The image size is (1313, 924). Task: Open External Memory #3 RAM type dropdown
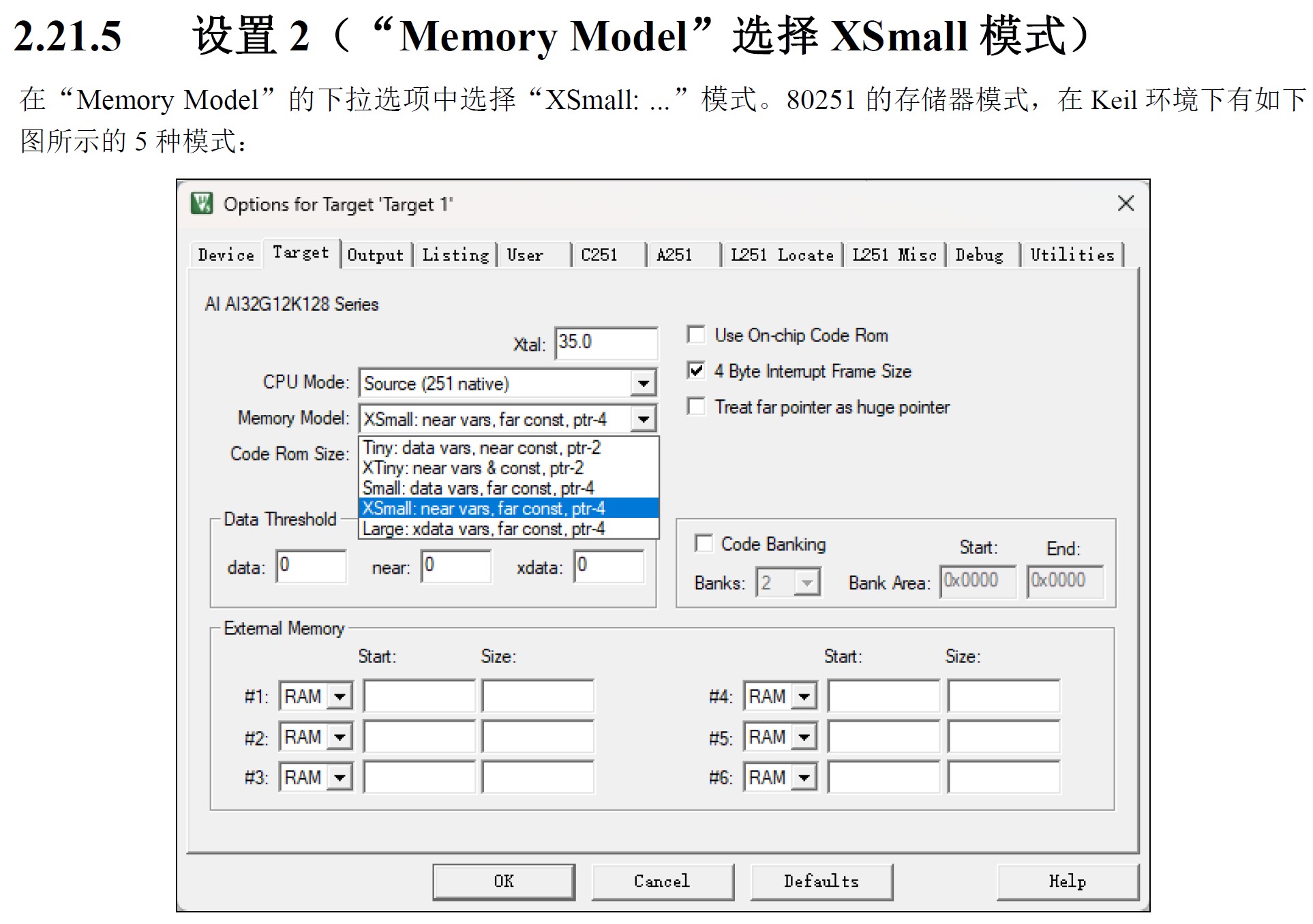(x=339, y=777)
